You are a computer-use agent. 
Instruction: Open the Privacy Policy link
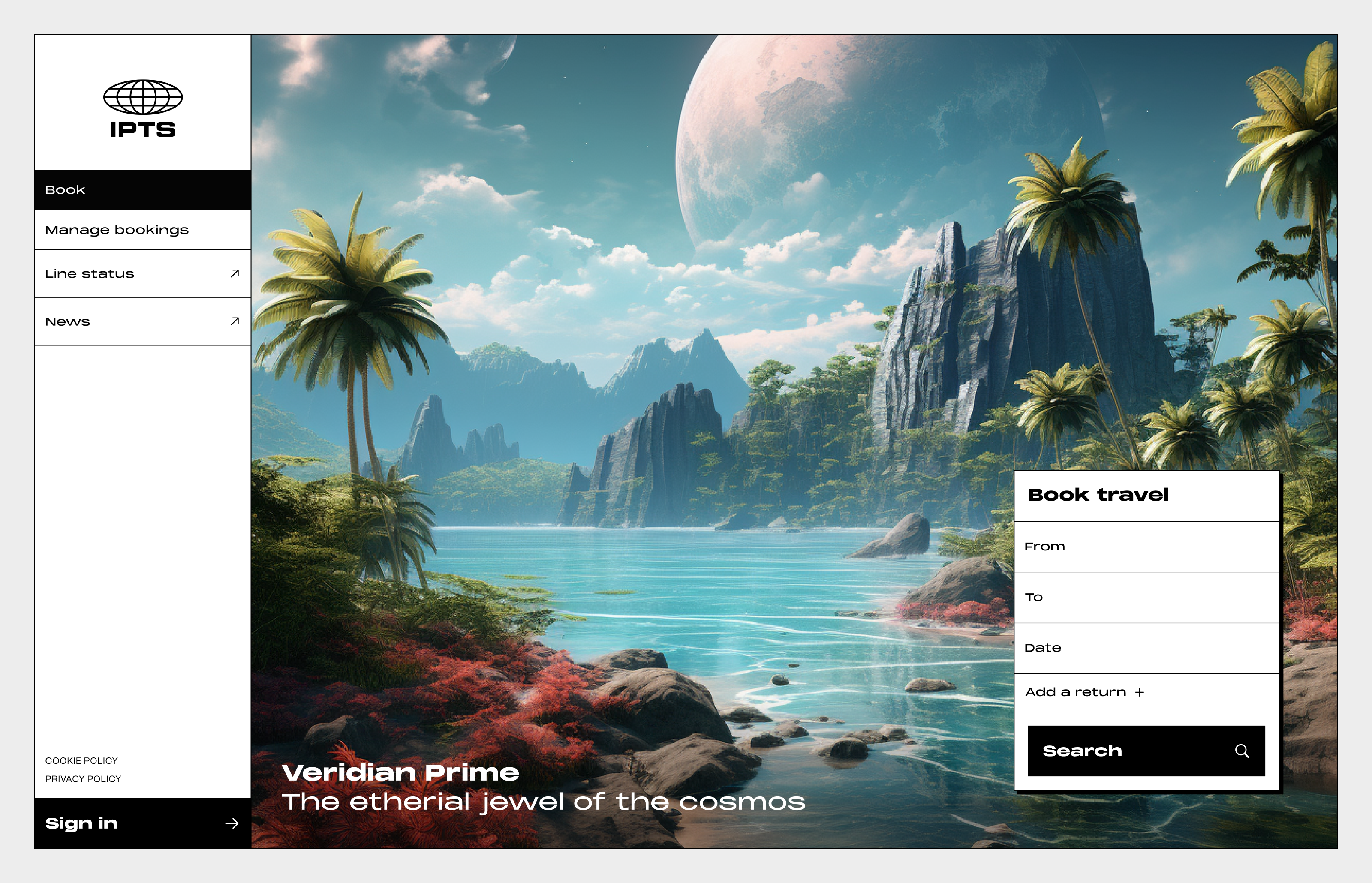point(83,779)
